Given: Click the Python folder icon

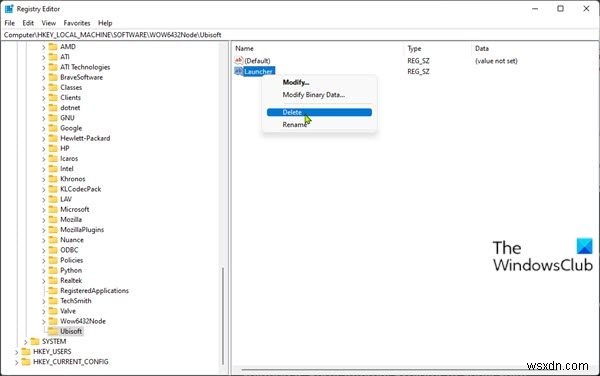Looking at the screenshot, I should (x=53, y=270).
